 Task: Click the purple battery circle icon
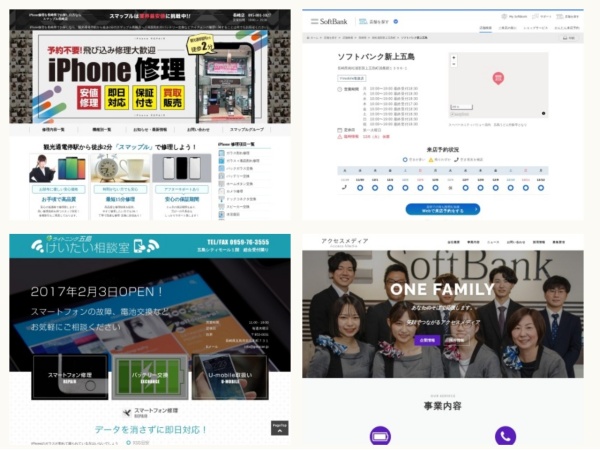[x=380, y=436]
